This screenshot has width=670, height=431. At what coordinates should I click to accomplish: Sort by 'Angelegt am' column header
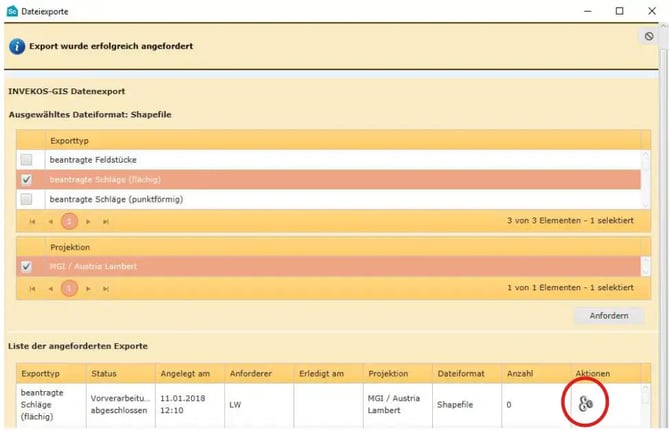tap(190, 373)
